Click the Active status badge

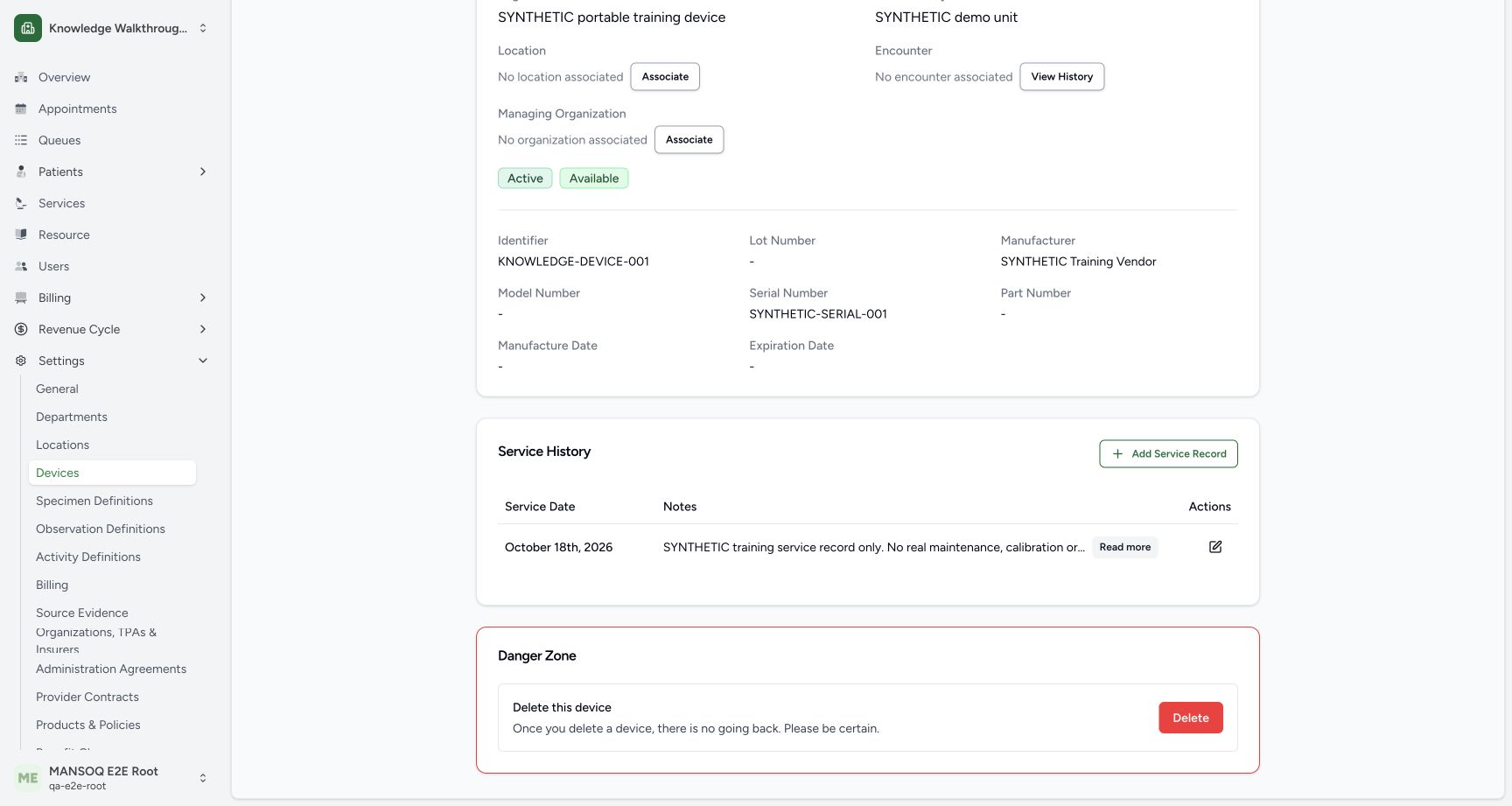click(525, 179)
